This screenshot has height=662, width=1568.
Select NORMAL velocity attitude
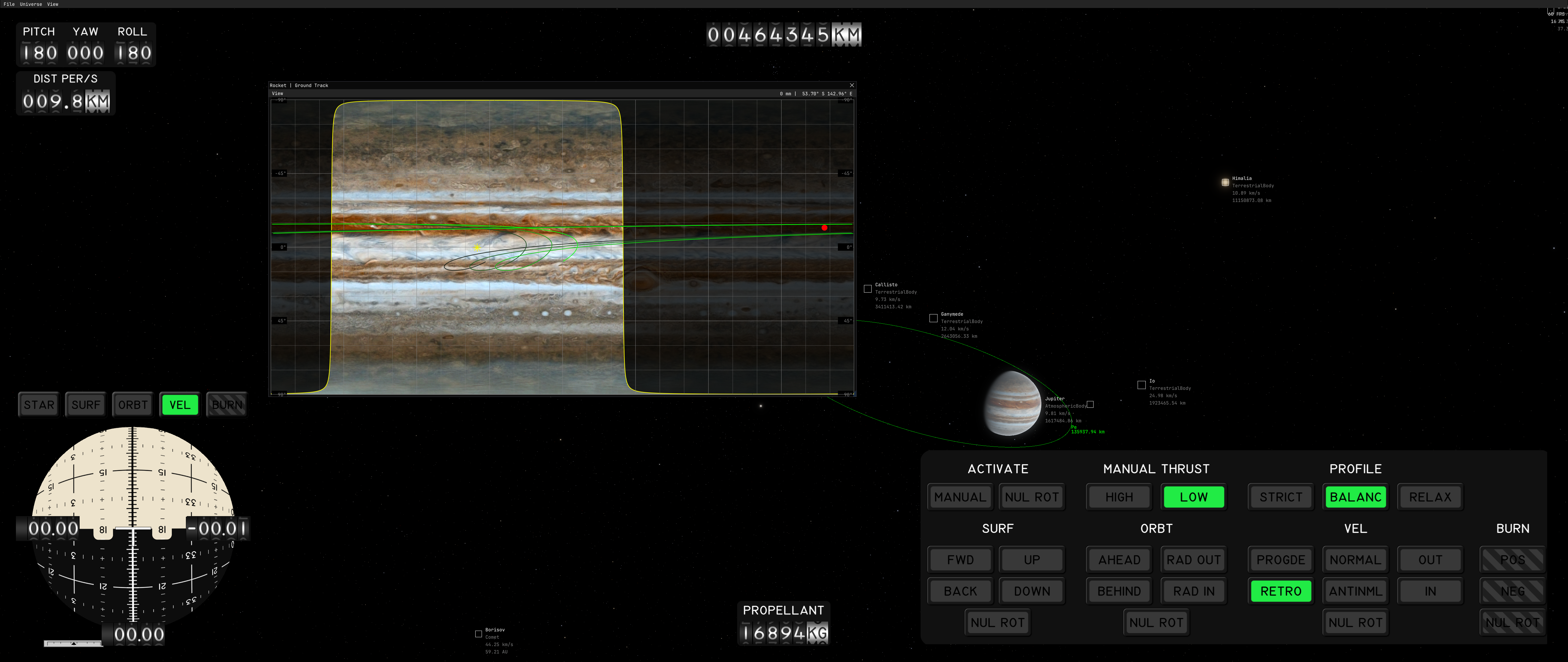(1355, 560)
